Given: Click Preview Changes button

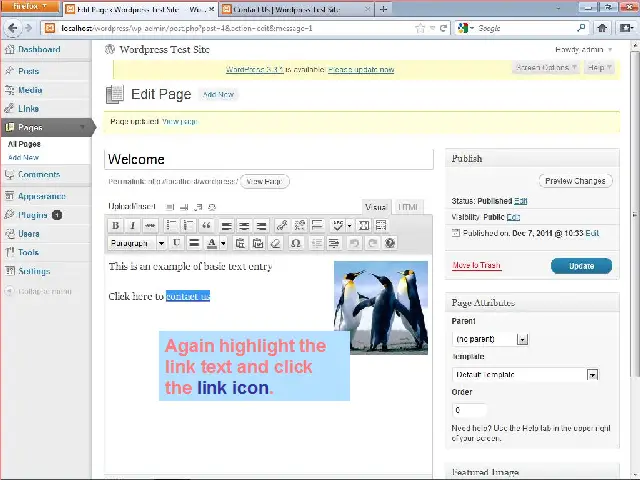Looking at the screenshot, I should pyautogui.click(x=576, y=181).
